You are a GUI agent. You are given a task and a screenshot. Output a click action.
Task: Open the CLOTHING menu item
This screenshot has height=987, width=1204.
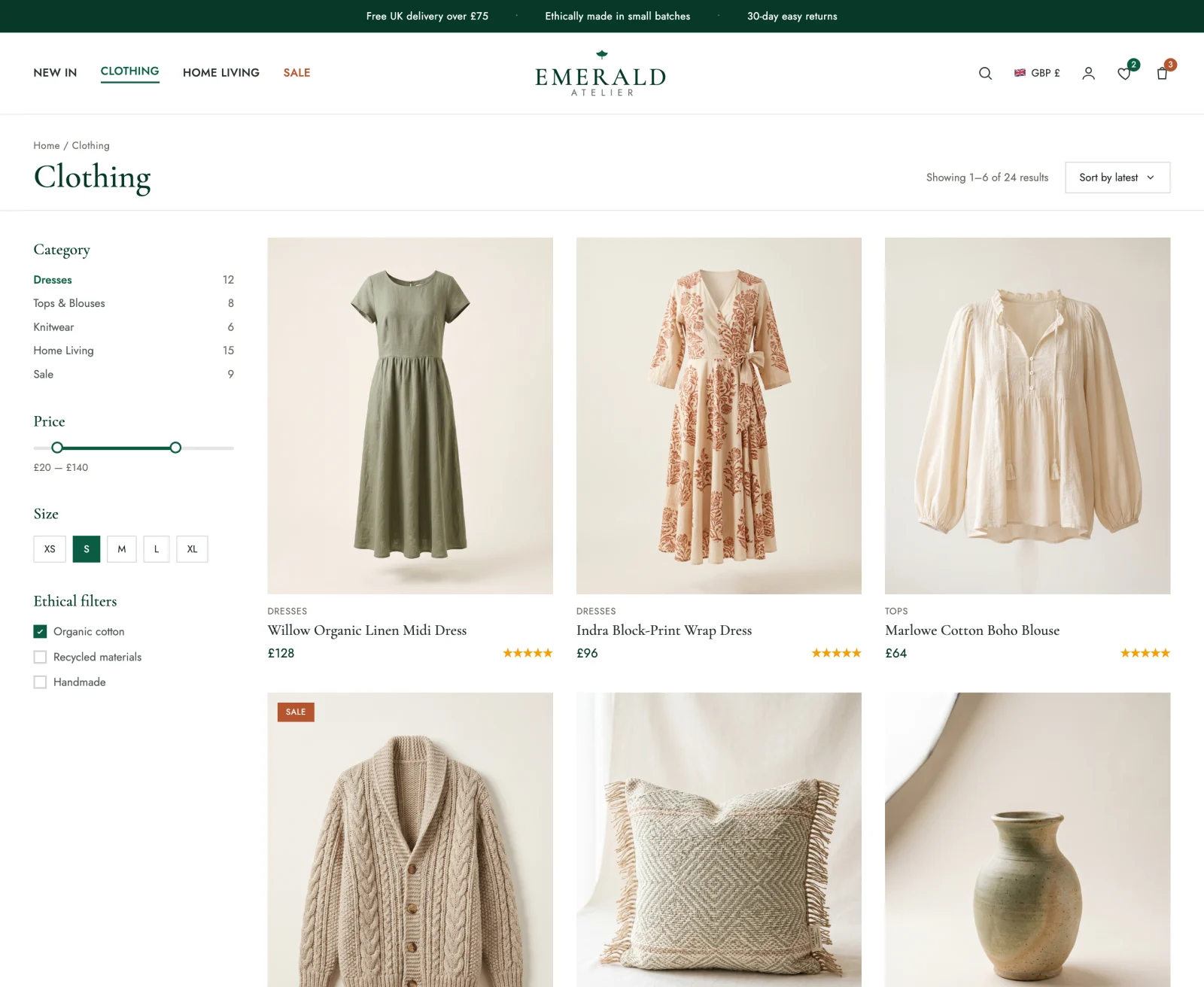(x=129, y=71)
